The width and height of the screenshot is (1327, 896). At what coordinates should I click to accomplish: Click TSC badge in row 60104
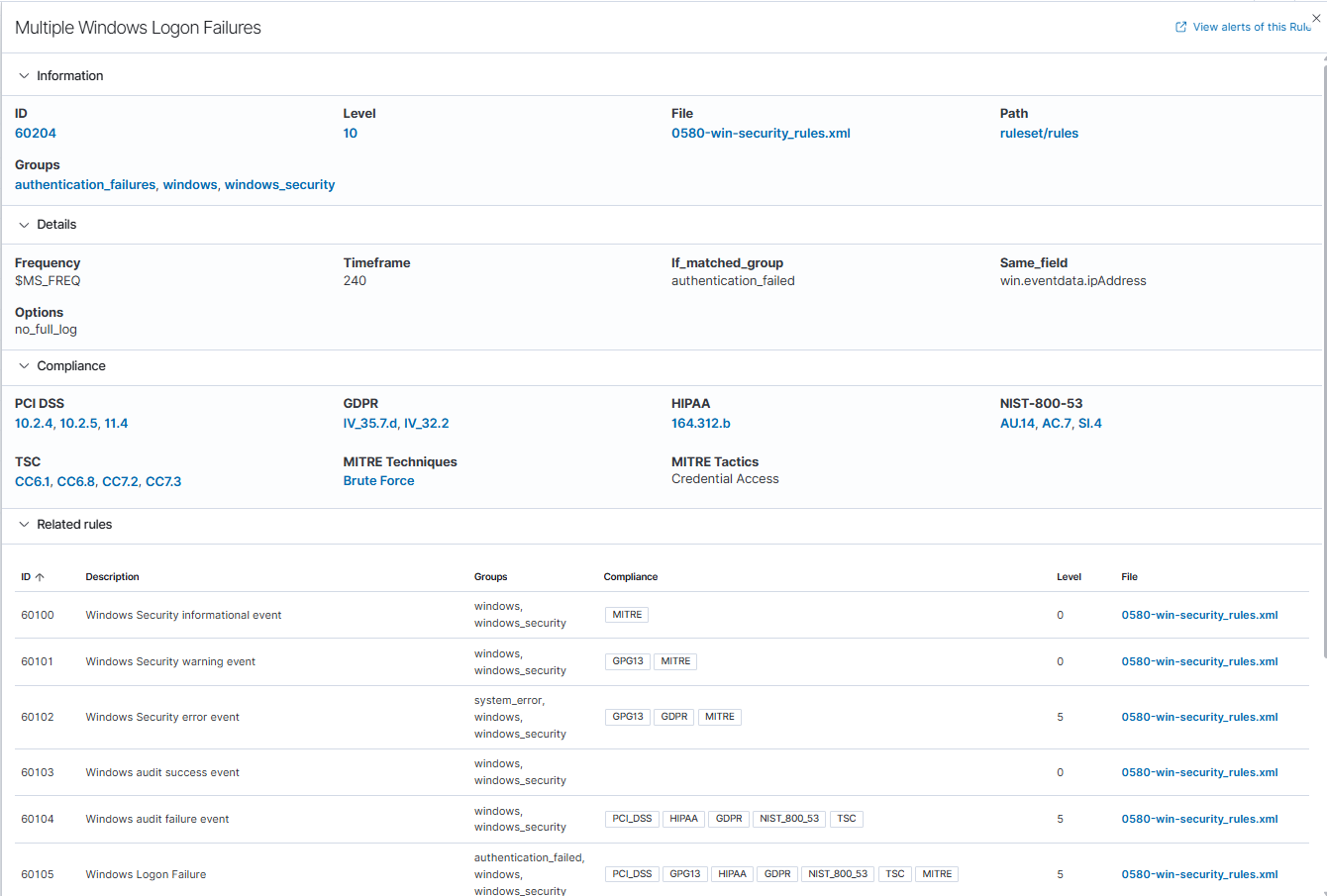pyautogui.click(x=847, y=819)
